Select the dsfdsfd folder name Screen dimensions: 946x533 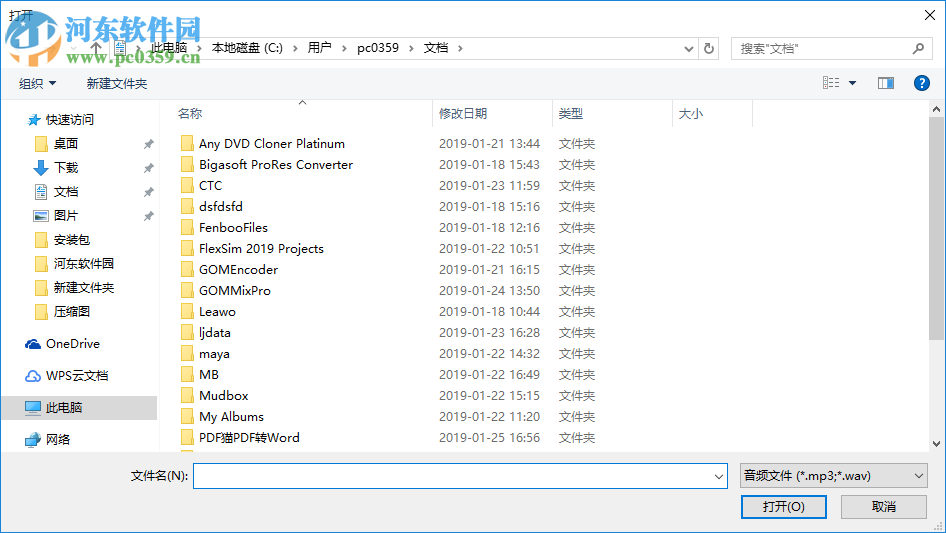(221, 206)
